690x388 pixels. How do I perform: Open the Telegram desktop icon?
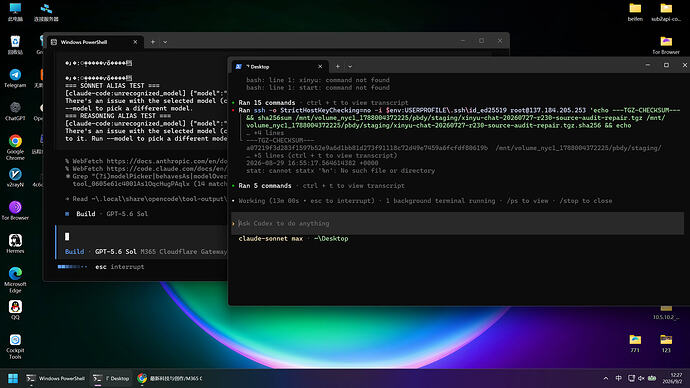15,78
